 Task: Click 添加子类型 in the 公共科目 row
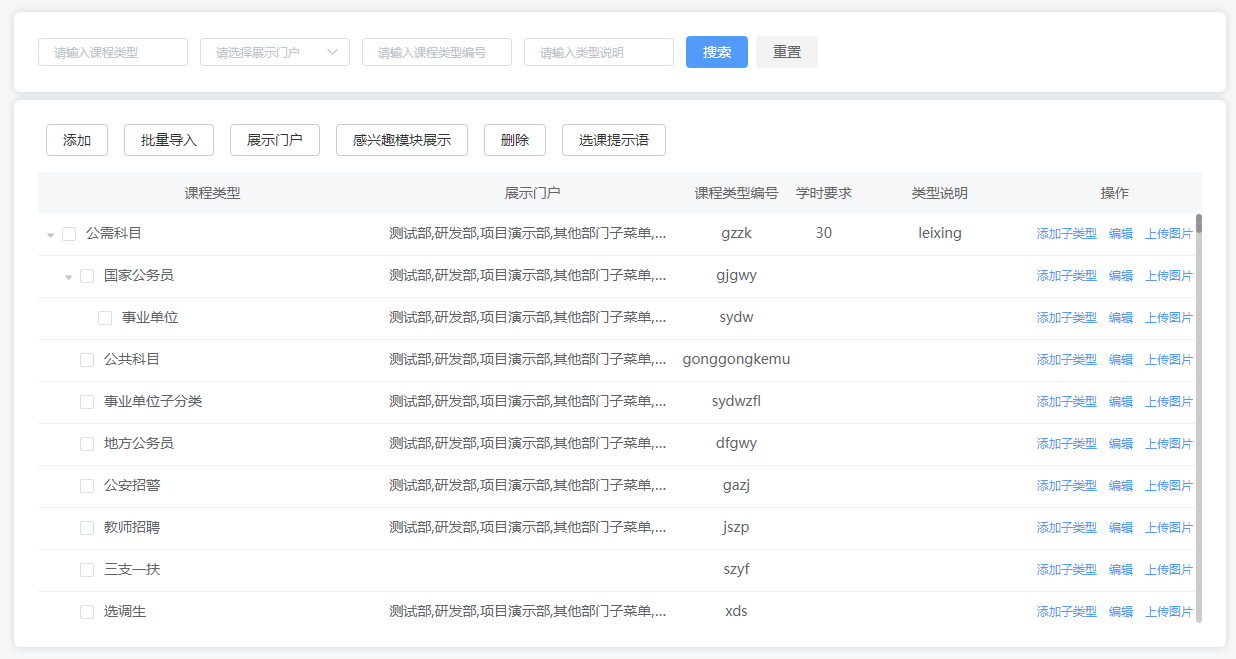point(1067,360)
